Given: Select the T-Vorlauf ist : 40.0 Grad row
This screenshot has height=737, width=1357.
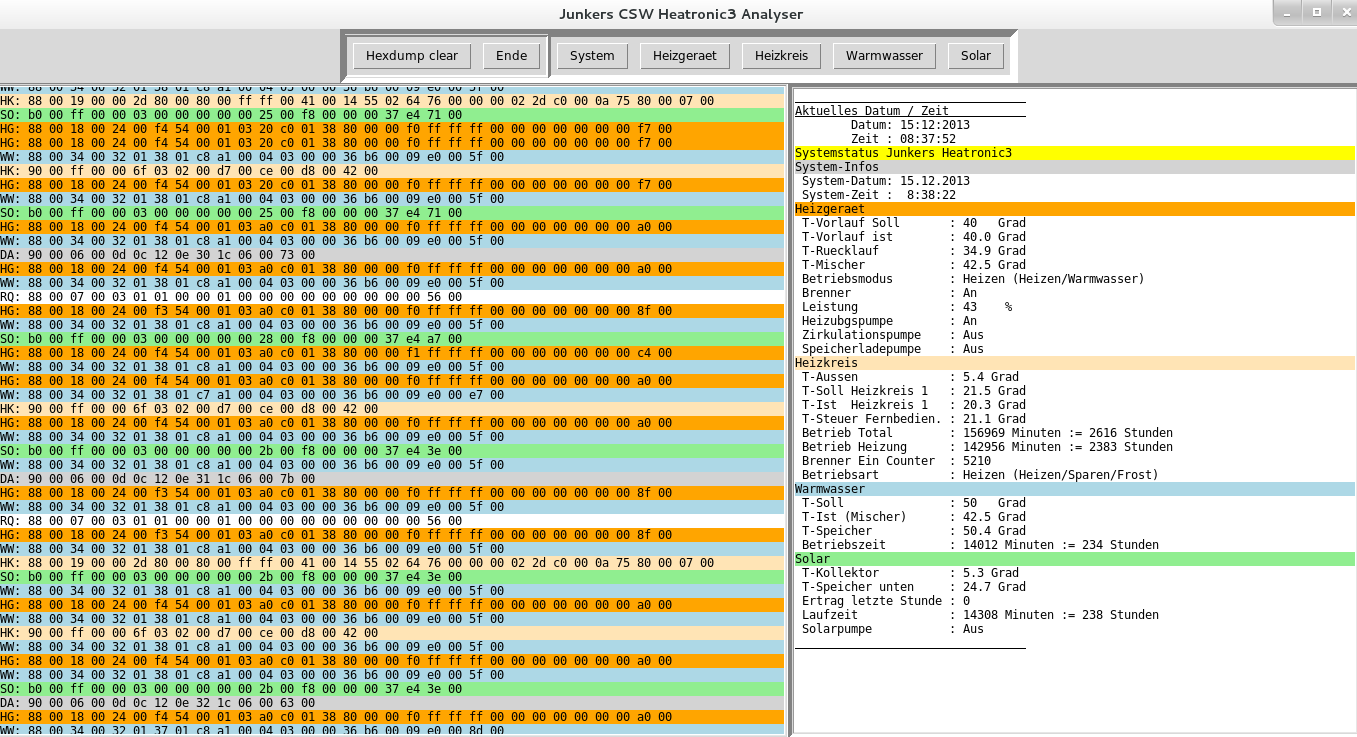Looking at the screenshot, I should [x=914, y=237].
